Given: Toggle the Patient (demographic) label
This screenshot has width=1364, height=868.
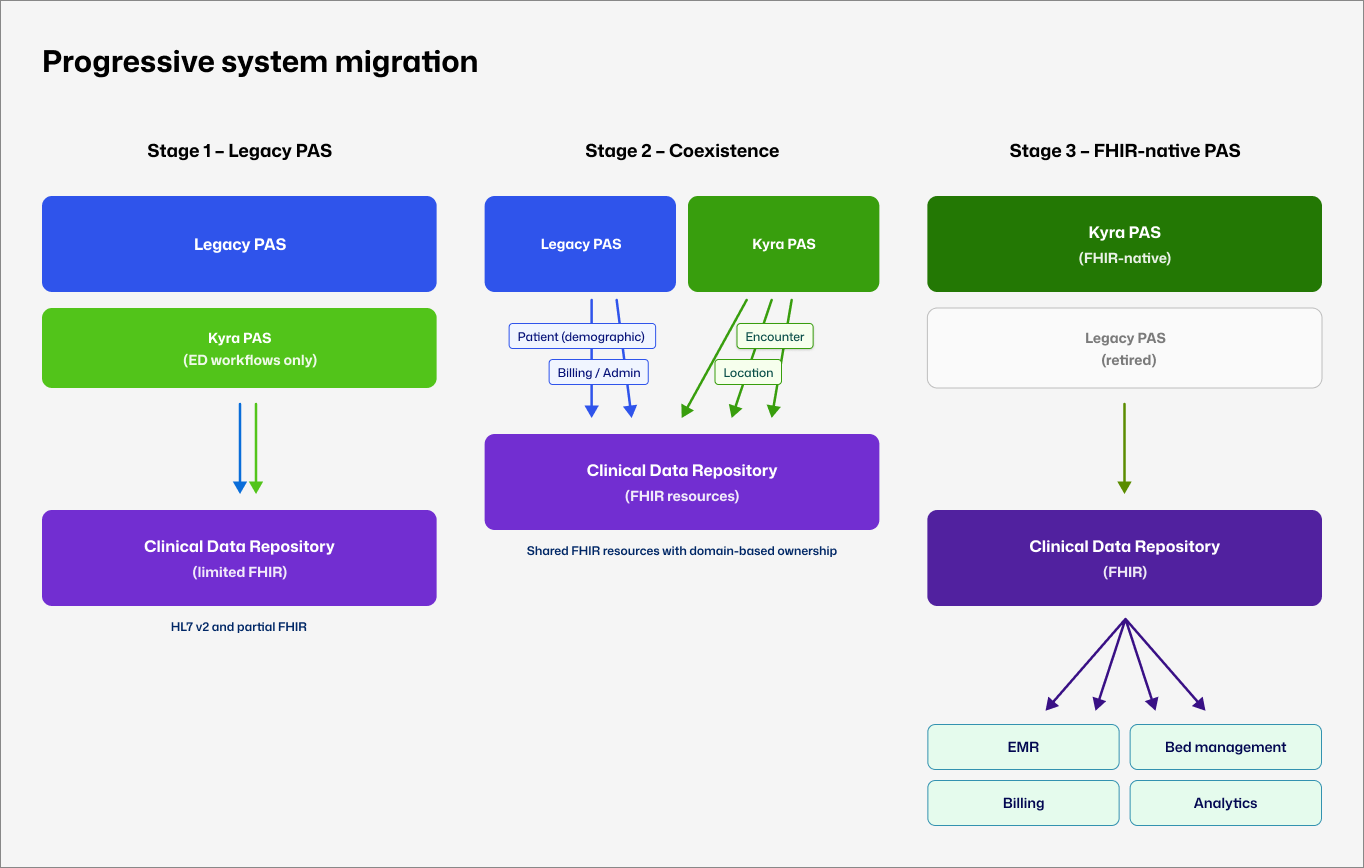Looking at the screenshot, I should [581, 335].
